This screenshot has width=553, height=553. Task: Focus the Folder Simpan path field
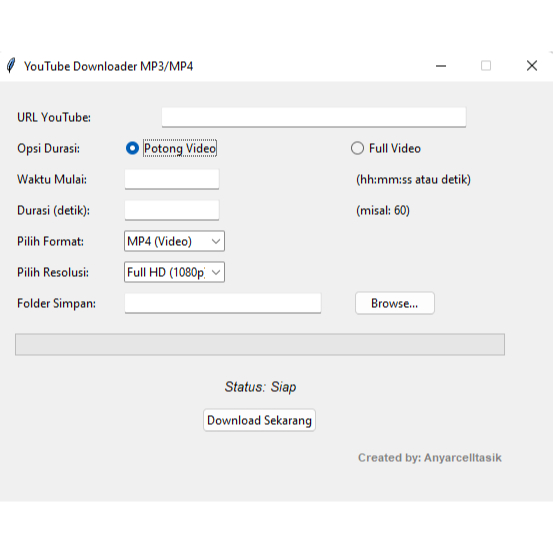223,303
